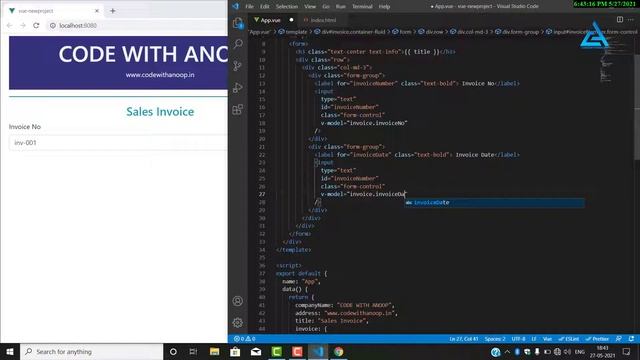Screen dimensions: 640x360
Task: Open the Edit menu
Action: pos(265,7)
